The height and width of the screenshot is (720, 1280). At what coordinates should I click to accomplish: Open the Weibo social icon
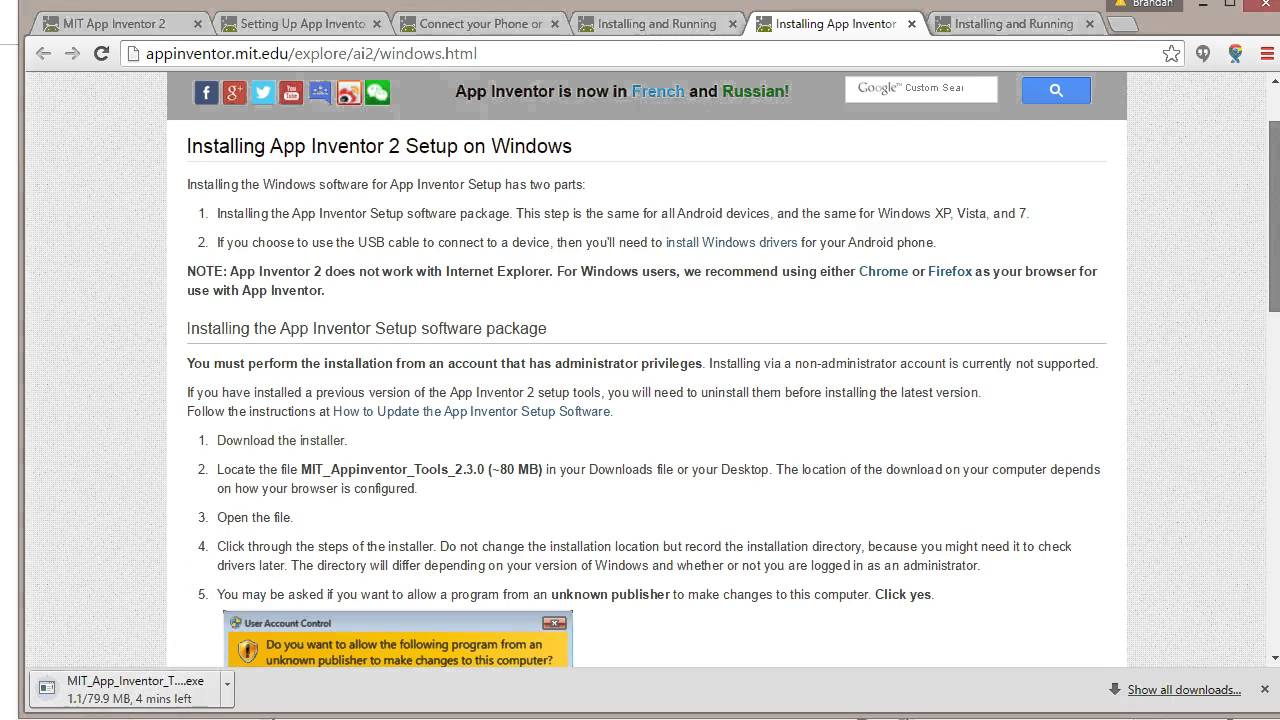click(349, 93)
